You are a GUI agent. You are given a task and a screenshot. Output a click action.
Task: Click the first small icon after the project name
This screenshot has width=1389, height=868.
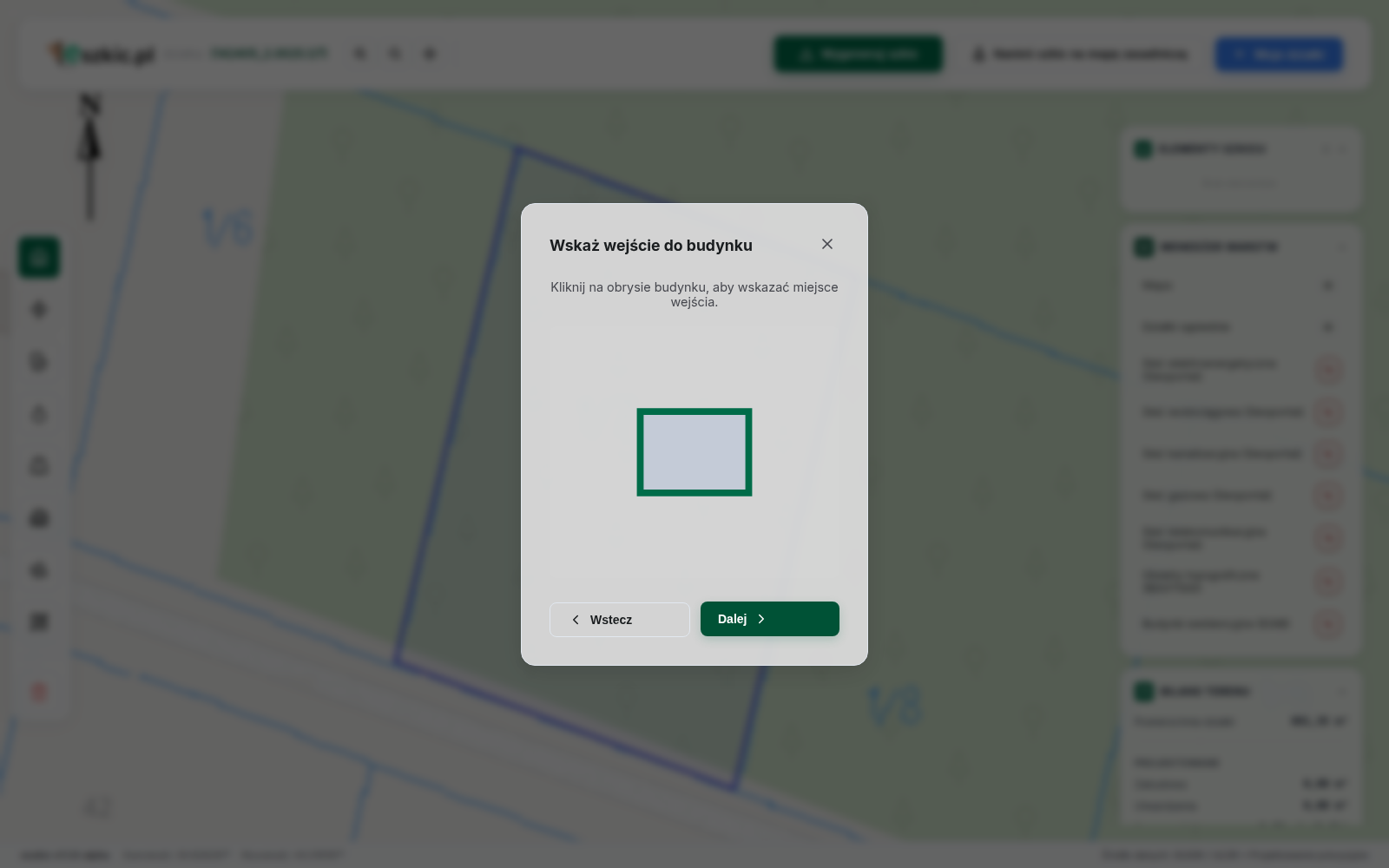pos(360,54)
